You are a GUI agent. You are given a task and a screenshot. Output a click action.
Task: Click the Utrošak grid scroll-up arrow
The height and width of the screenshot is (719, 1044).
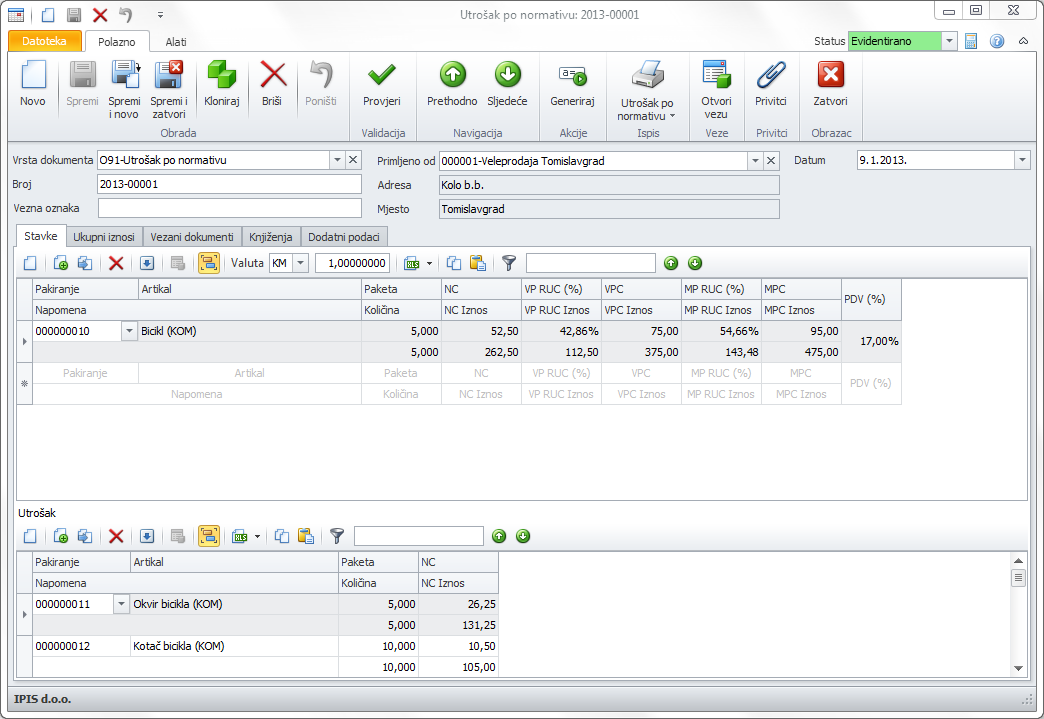(1018, 561)
